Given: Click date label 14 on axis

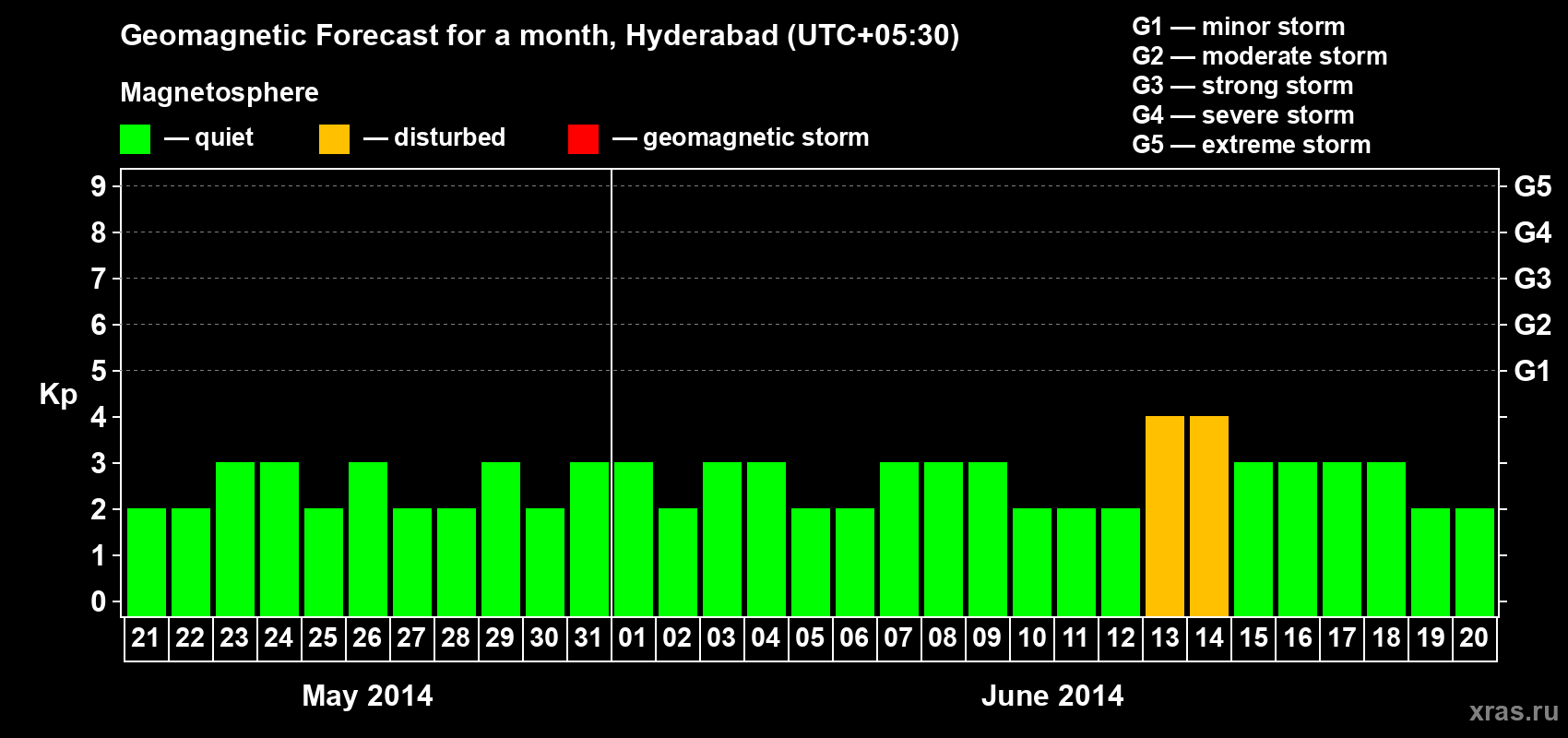Looking at the screenshot, I should [1209, 637].
